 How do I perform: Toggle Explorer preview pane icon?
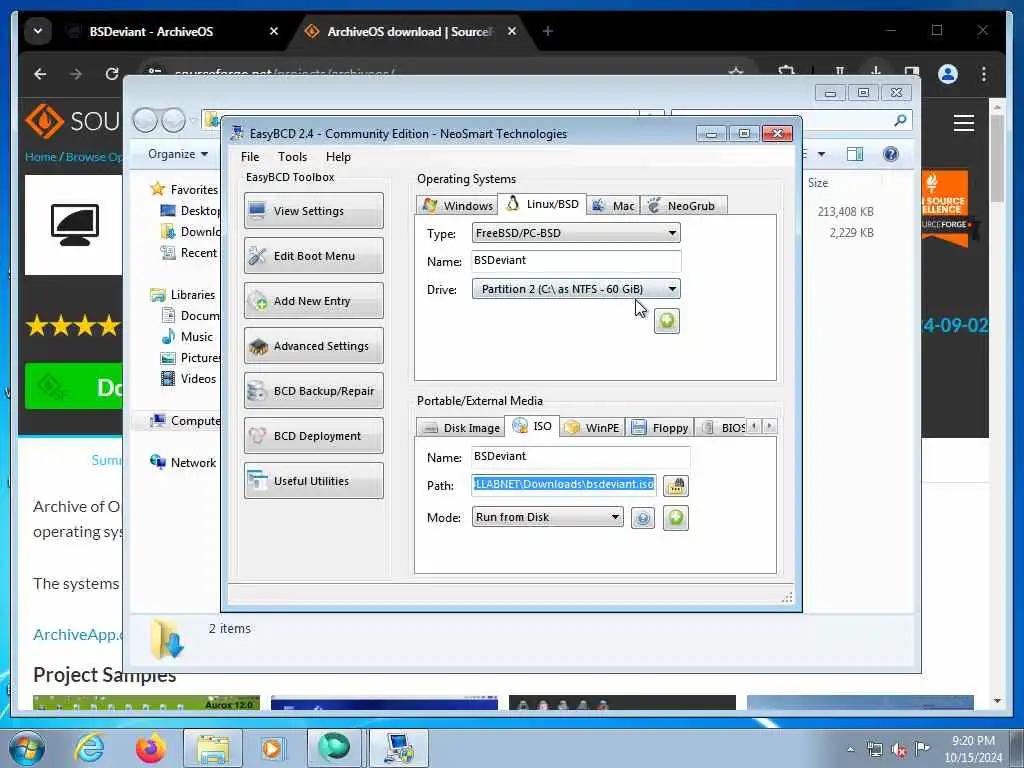coord(854,154)
